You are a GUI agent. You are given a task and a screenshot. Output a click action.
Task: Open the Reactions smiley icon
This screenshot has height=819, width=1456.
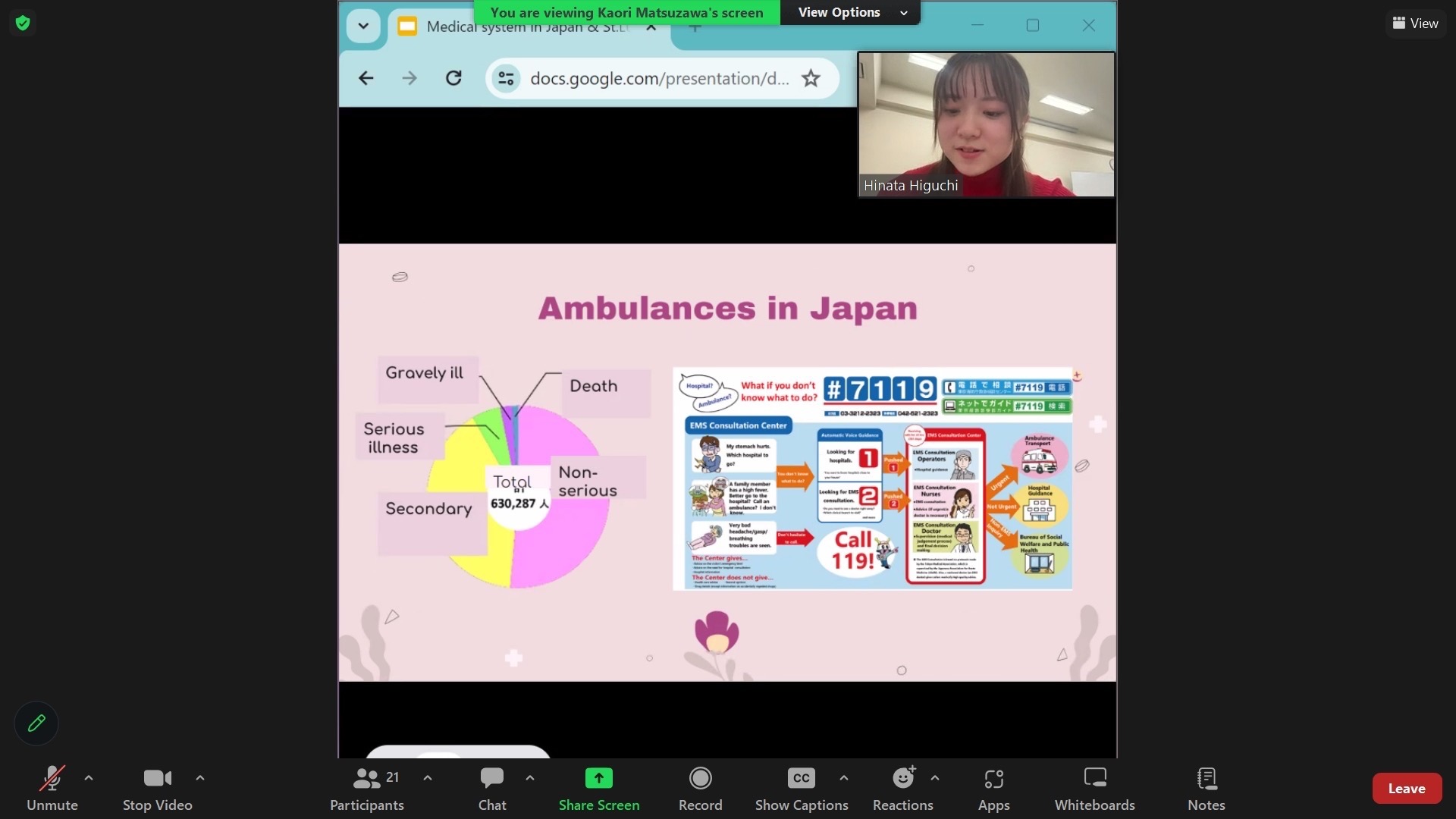902,779
